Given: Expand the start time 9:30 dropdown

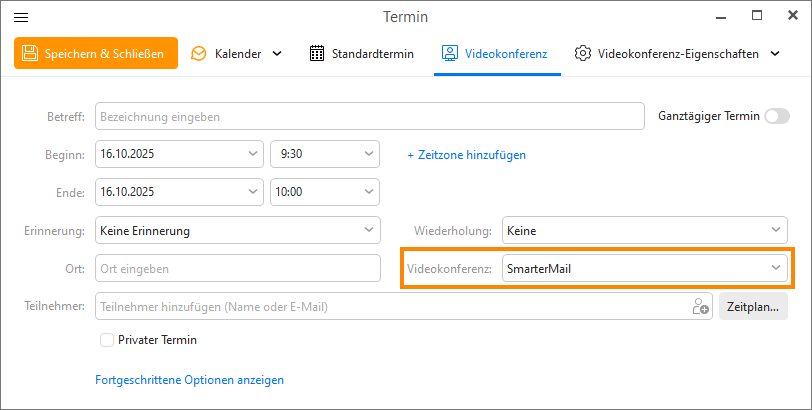Looking at the screenshot, I should 370,155.
